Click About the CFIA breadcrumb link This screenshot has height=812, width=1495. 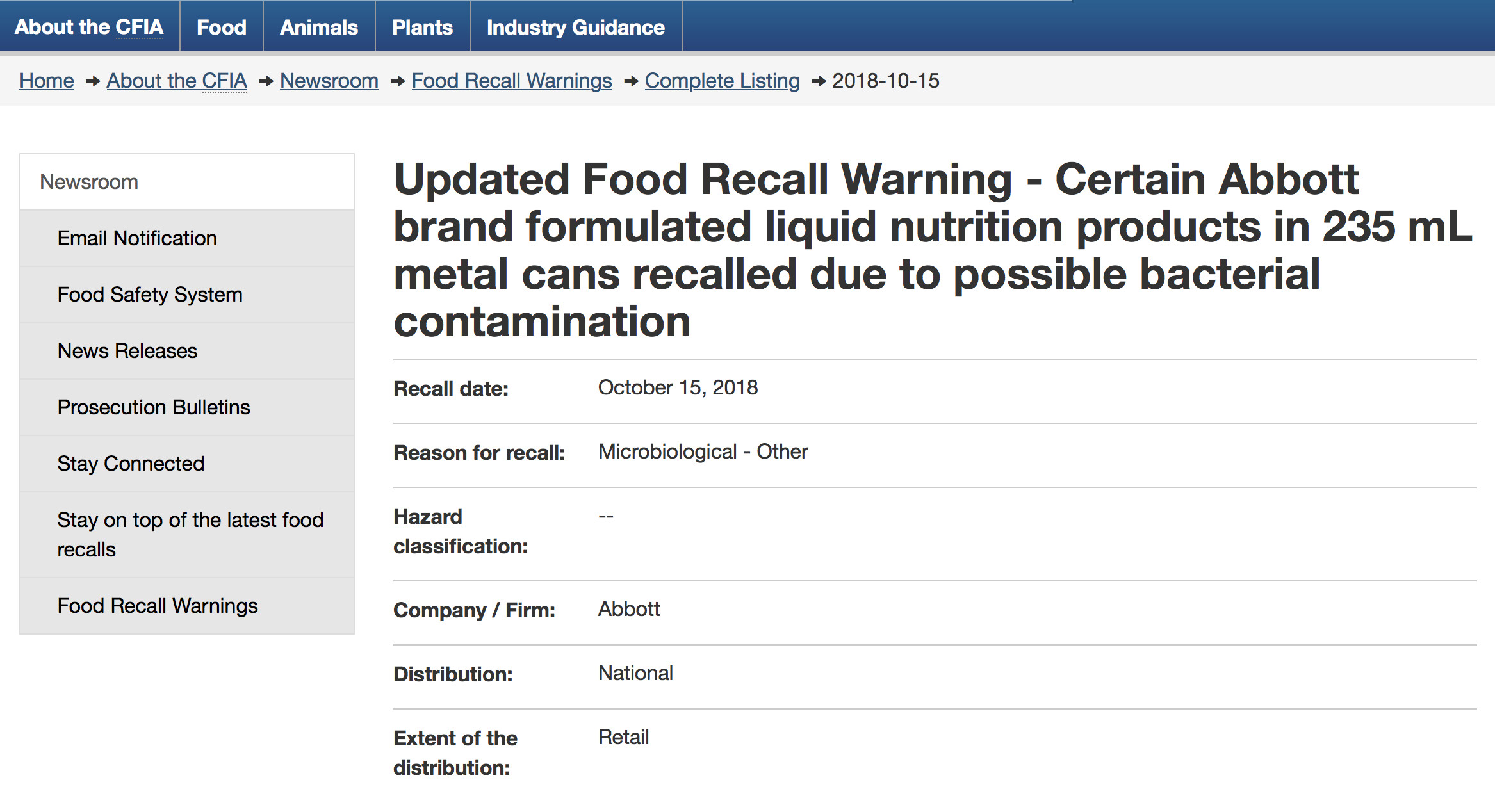click(177, 81)
